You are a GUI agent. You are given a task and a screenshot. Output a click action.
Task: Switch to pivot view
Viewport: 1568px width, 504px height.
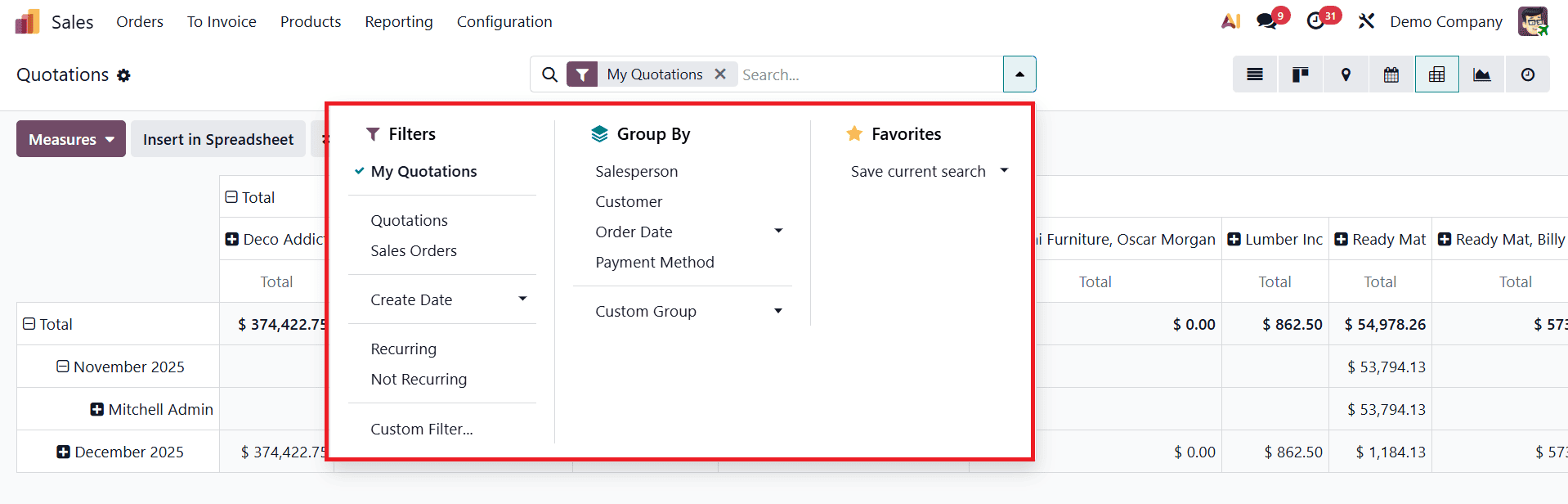pos(1436,74)
